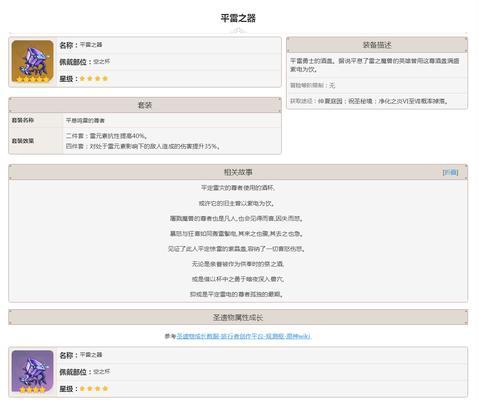Image resolution: width=478 pixels, height=400 pixels.
Task: Click the star rating in the bottom card
Action: click(94, 389)
